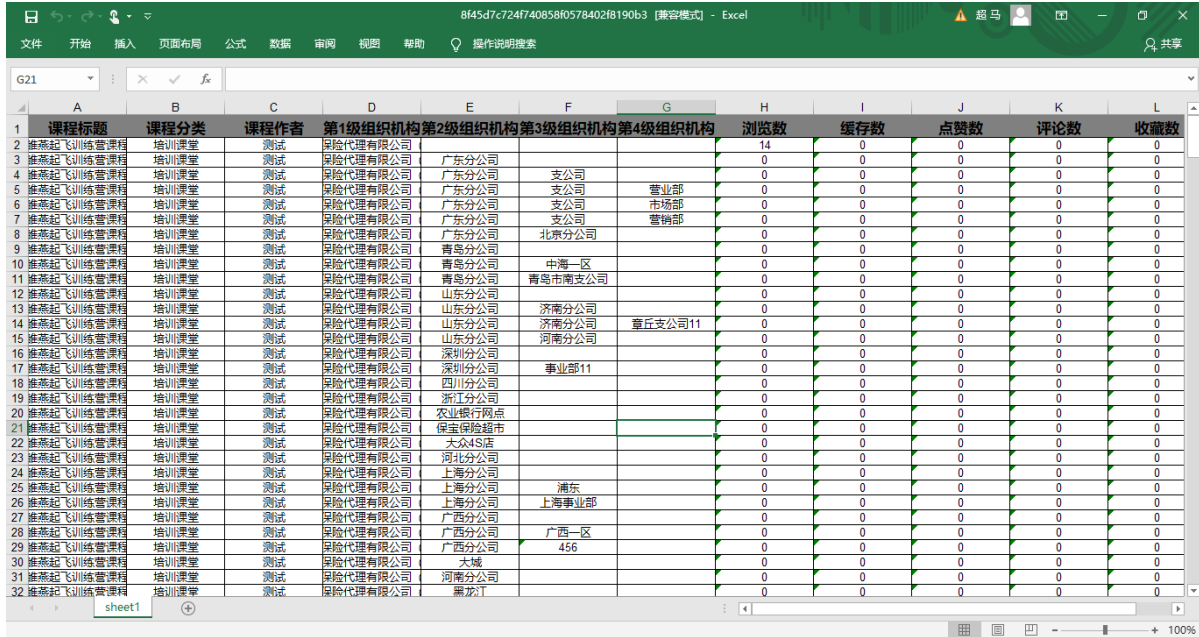This screenshot has width=1199, height=637.
Task: Select cell containing 章丘支公司11
Action: [666, 324]
